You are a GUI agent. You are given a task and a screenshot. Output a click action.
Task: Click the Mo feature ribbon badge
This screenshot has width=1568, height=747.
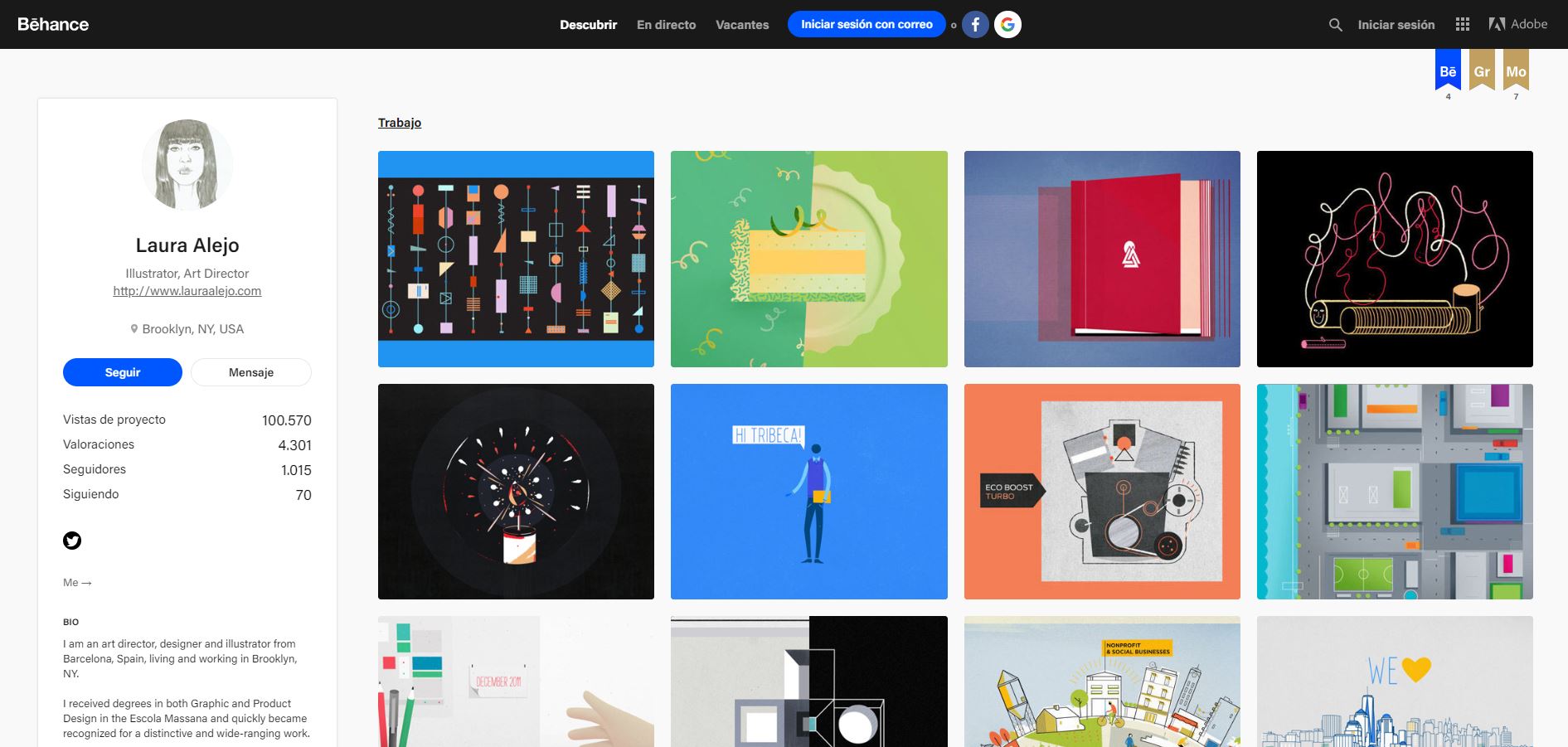pyautogui.click(x=1516, y=70)
